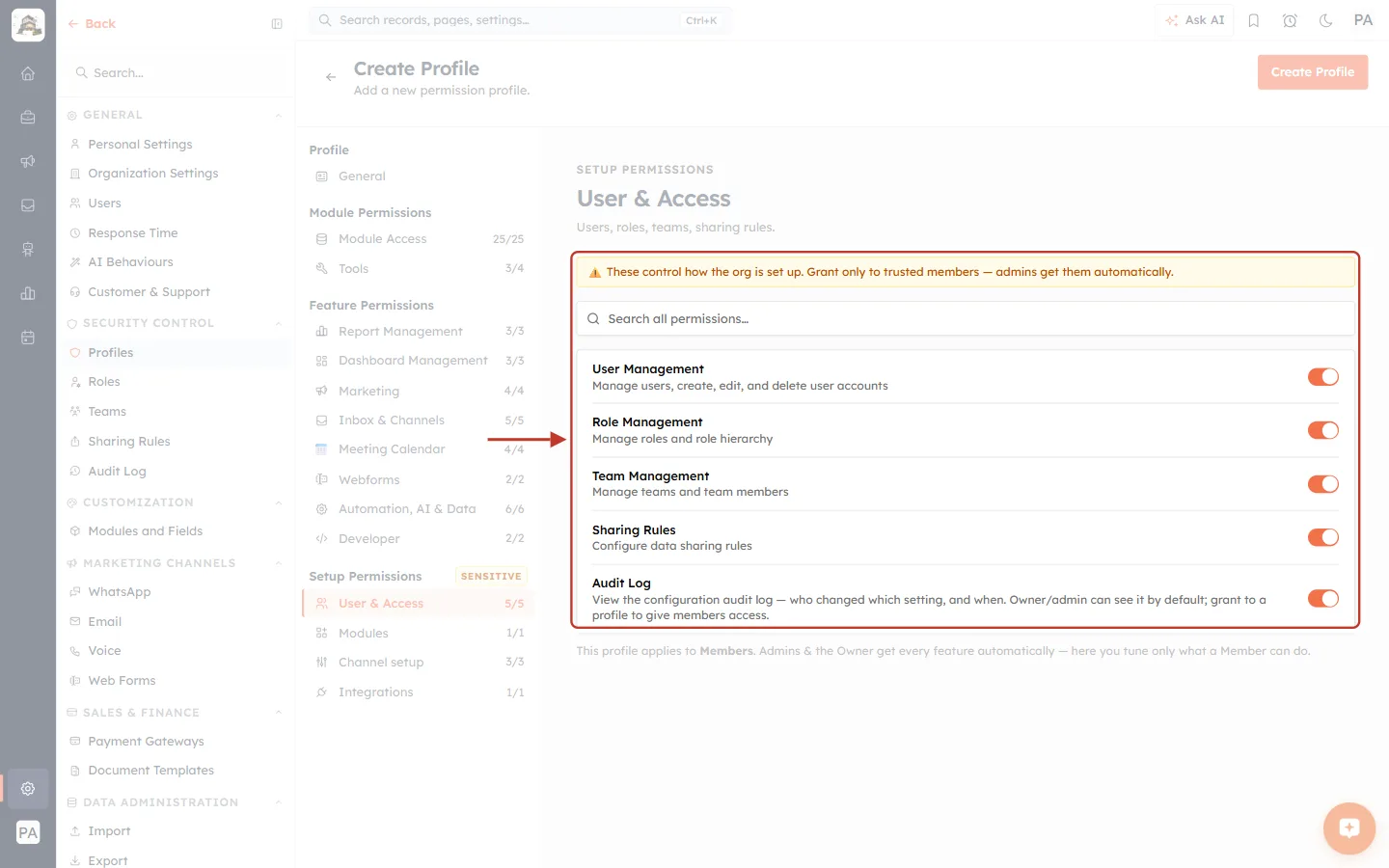Disable the User Management toggle
This screenshot has width=1389, height=868.
(1323, 377)
